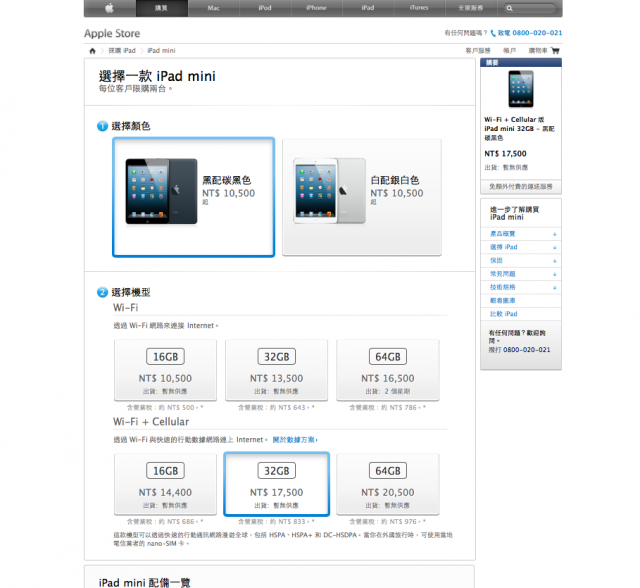Expand 選擇 iPad in the sidebar
The image size is (640, 588).
point(523,247)
